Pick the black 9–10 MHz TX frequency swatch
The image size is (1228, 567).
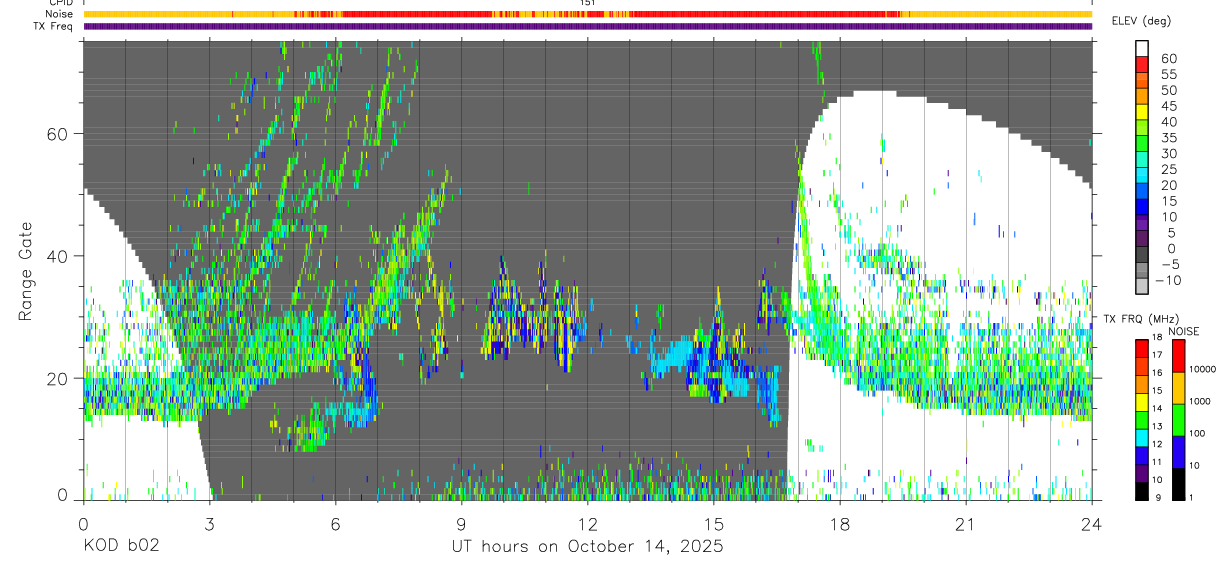(x=1142, y=490)
